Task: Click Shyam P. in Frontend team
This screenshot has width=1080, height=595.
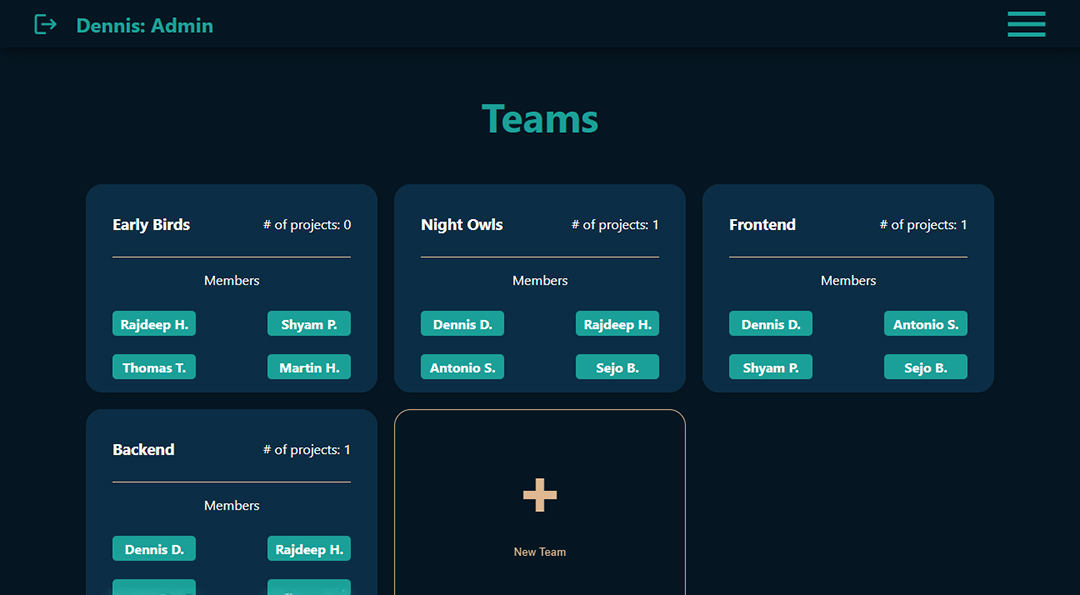Action: click(770, 367)
